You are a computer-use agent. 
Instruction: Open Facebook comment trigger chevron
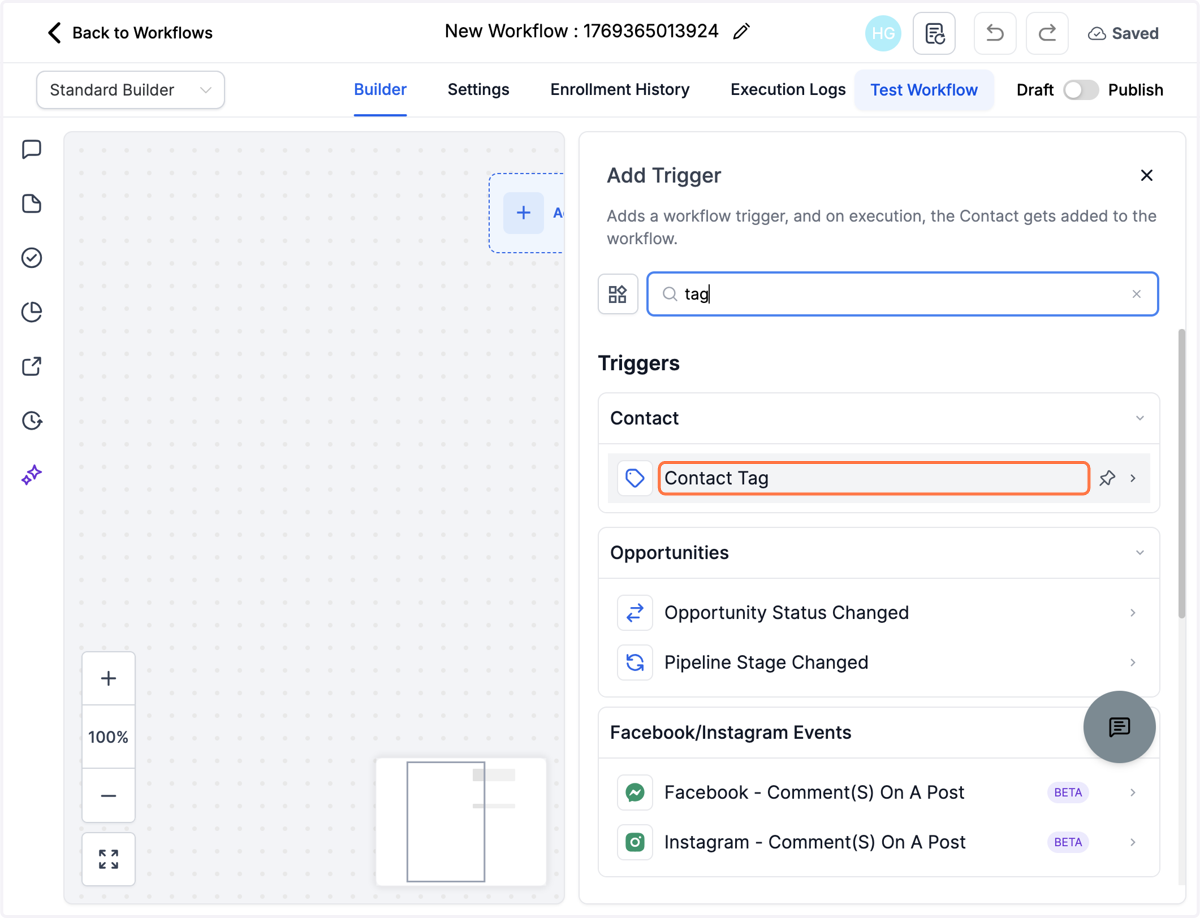(1133, 793)
